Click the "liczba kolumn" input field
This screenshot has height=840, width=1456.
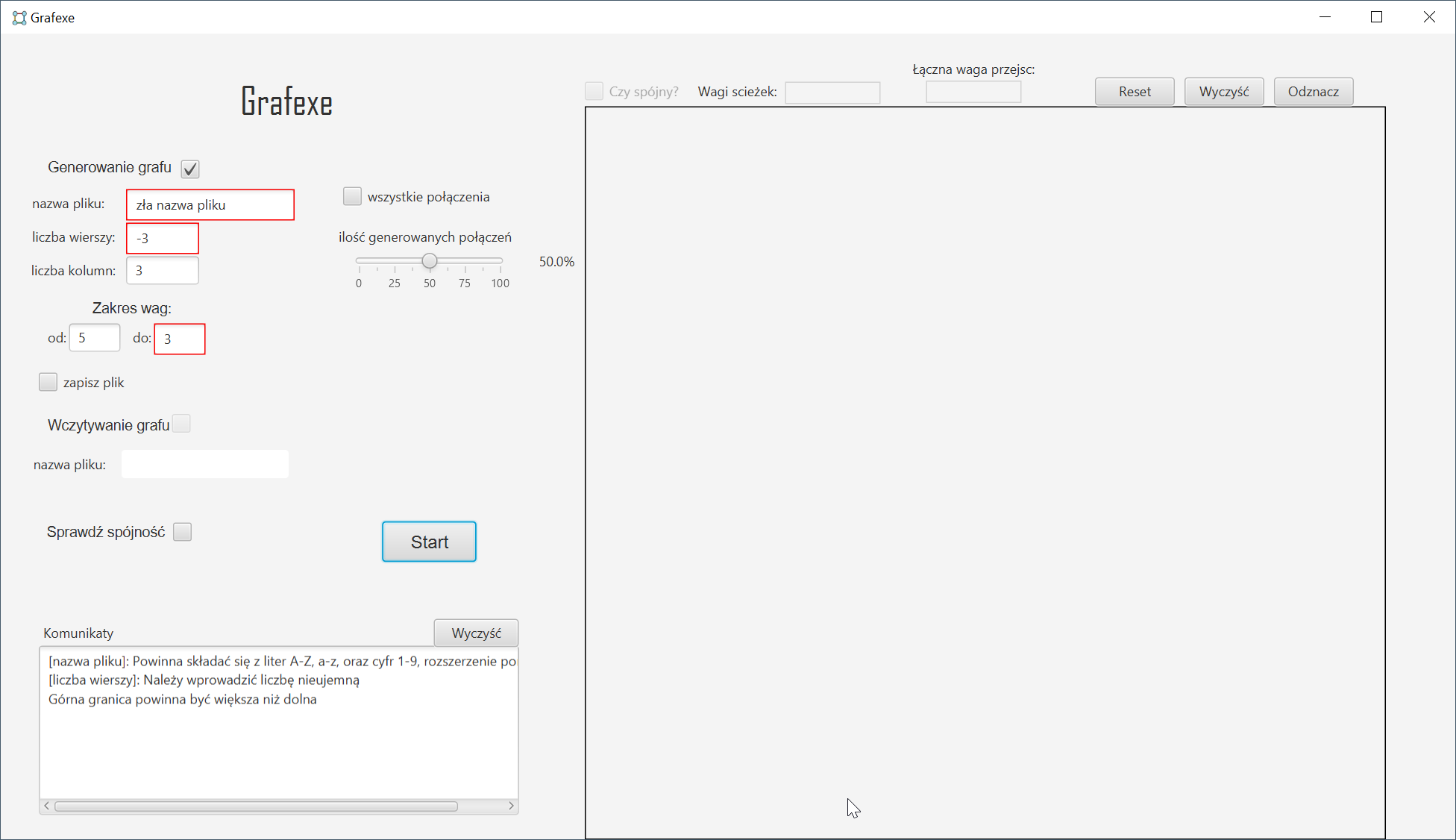tap(163, 270)
